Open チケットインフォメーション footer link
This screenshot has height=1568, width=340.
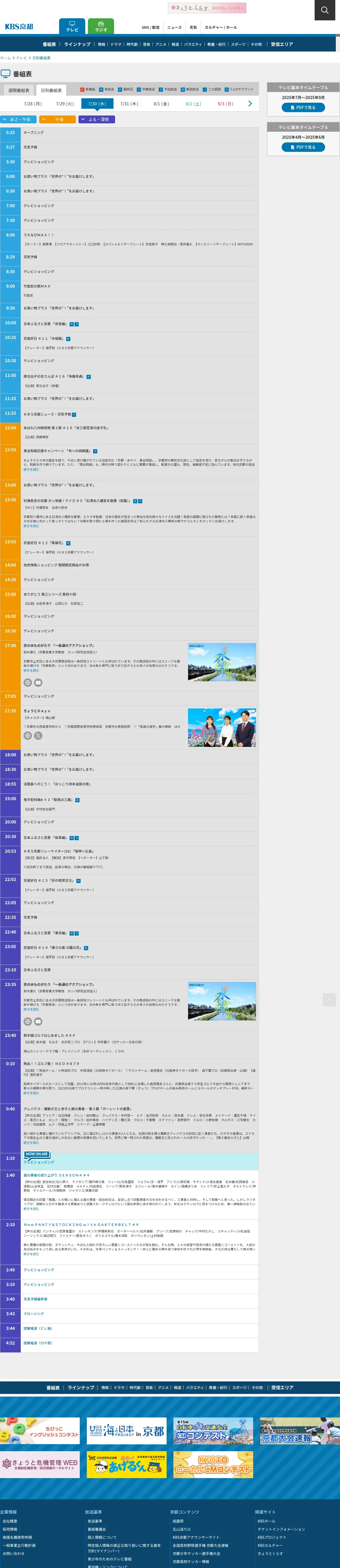(x=281, y=1529)
